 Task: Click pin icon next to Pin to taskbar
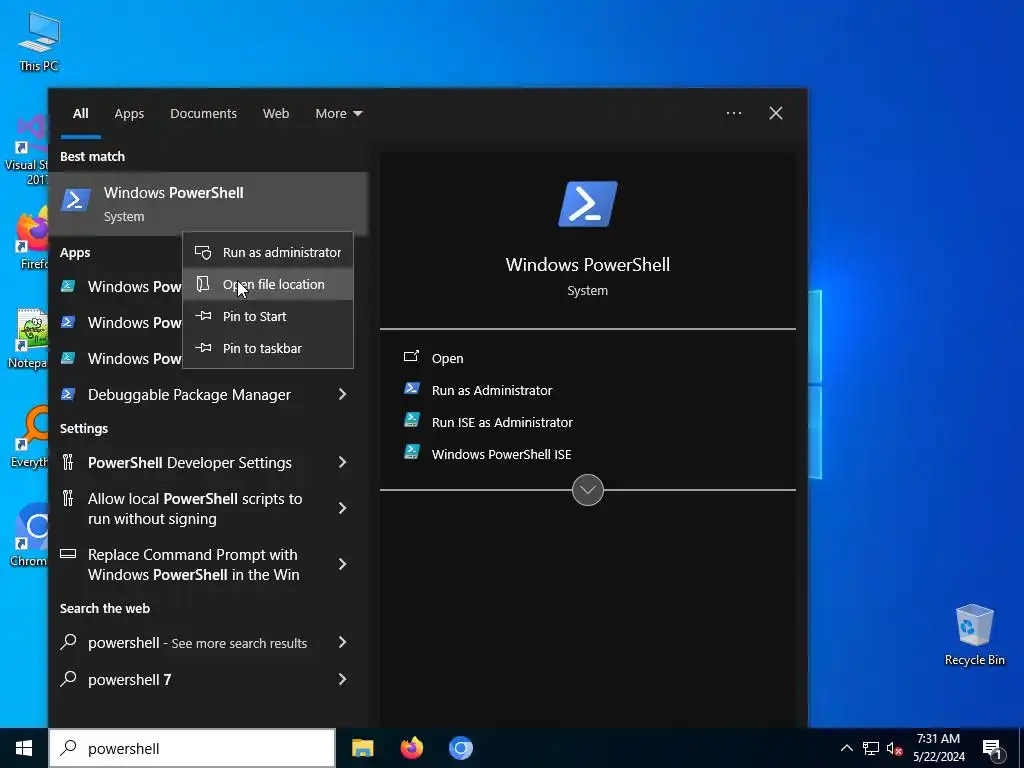click(x=203, y=347)
